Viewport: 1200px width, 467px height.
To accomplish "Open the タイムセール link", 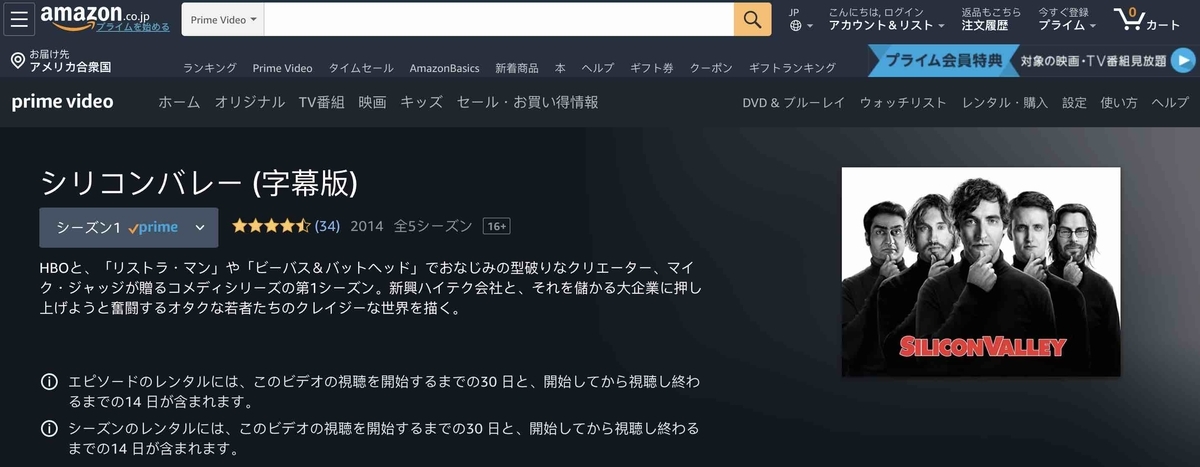I will coord(361,68).
